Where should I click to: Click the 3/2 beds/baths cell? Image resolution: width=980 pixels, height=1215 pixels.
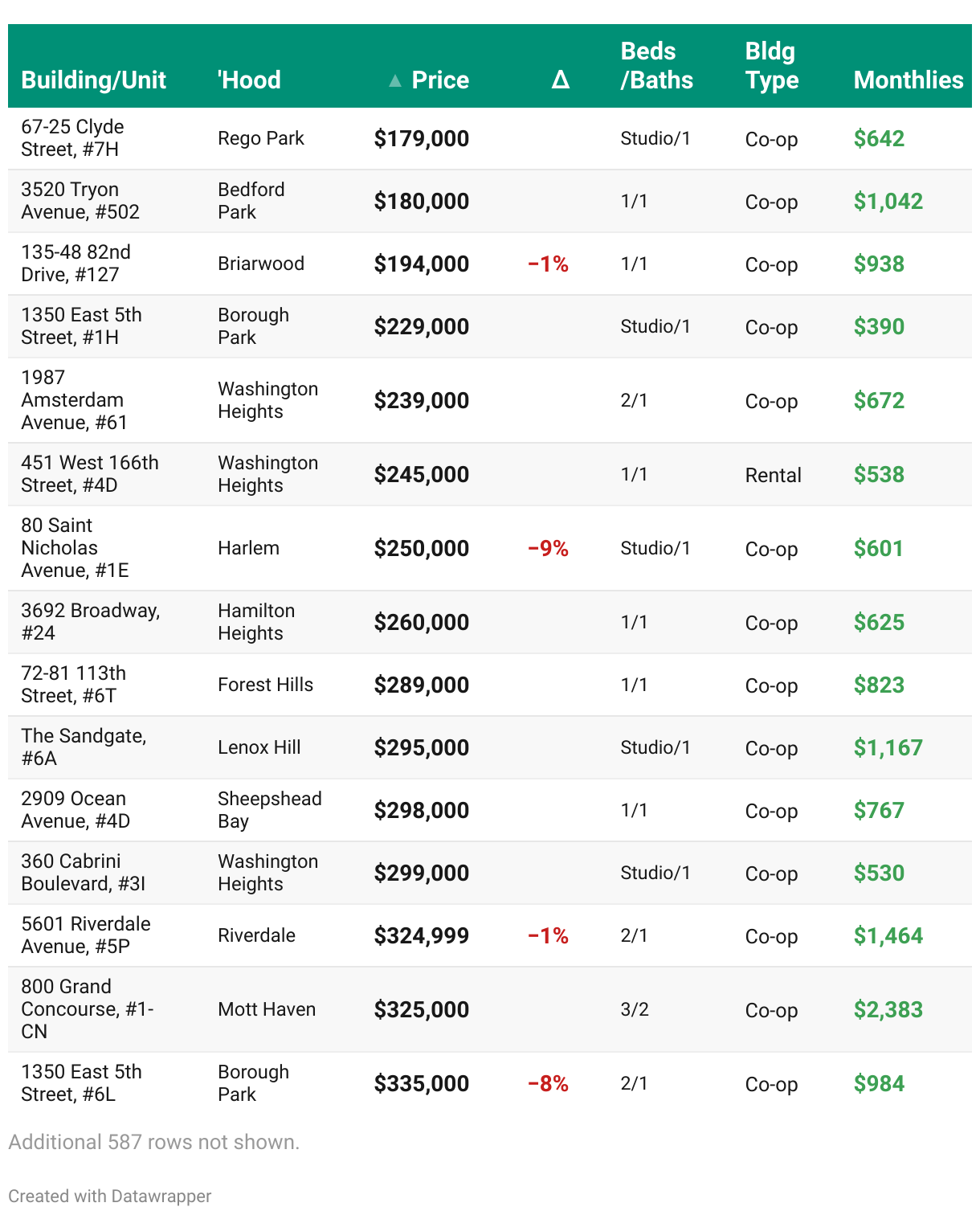(634, 1009)
